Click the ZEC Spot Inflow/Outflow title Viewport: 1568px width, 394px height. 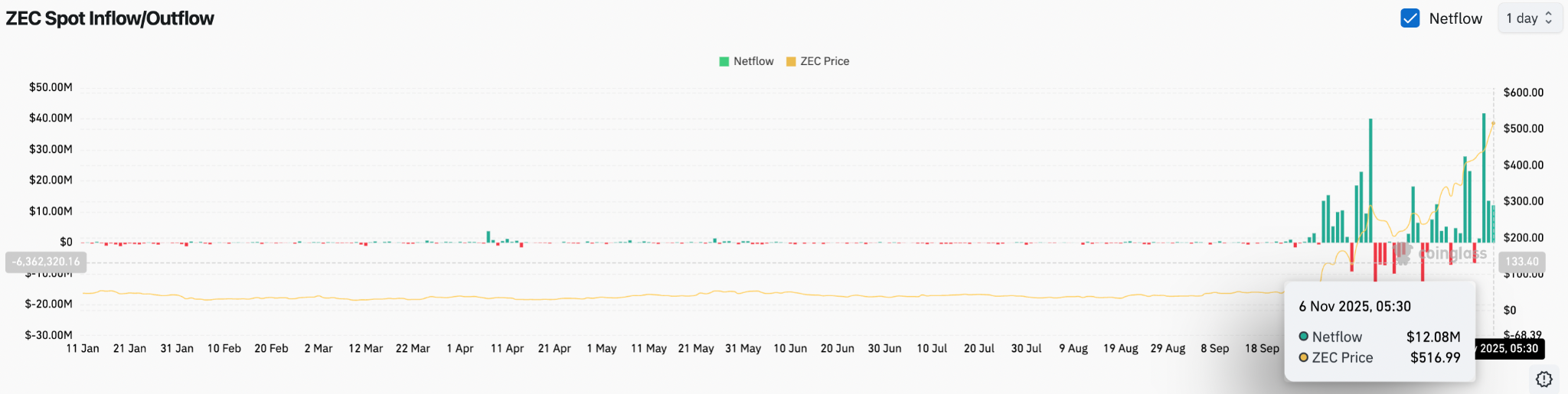(110, 18)
